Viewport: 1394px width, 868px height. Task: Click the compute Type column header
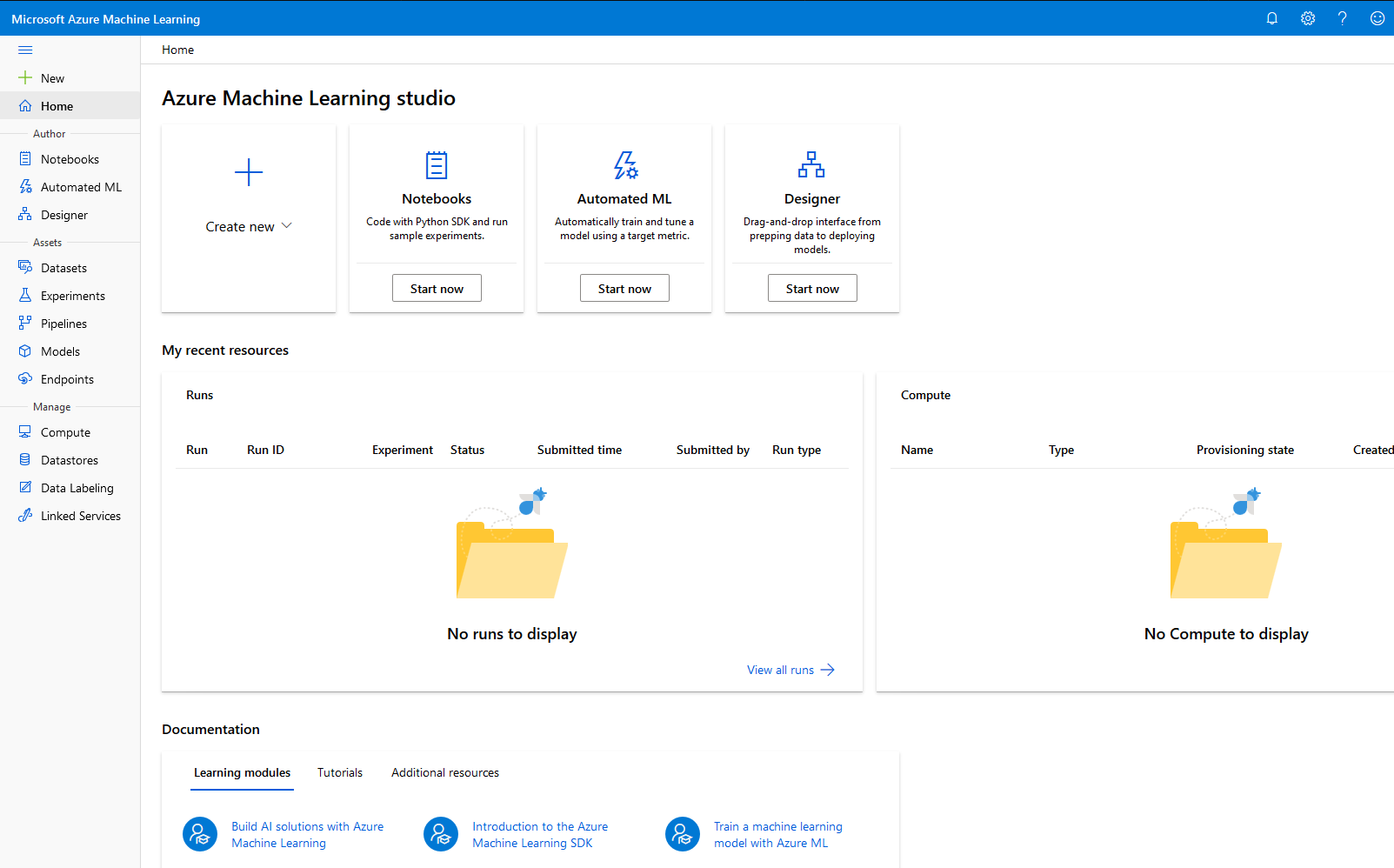point(1061,450)
